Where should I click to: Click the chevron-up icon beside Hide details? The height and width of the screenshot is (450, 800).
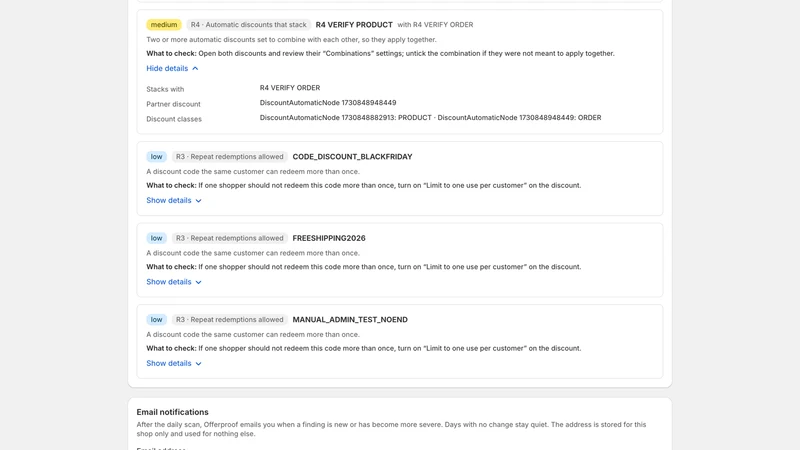coord(195,68)
